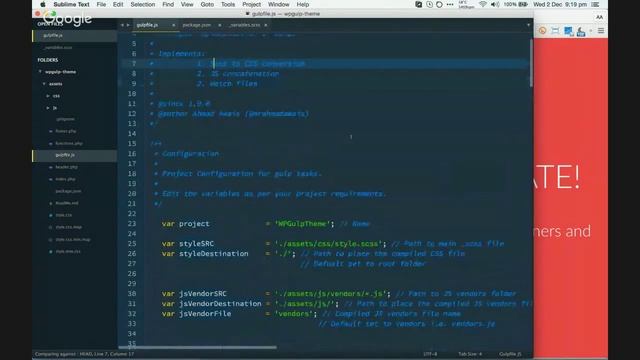Open the Window menu
The height and width of the screenshot is (360, 640).
pos(278,4)
